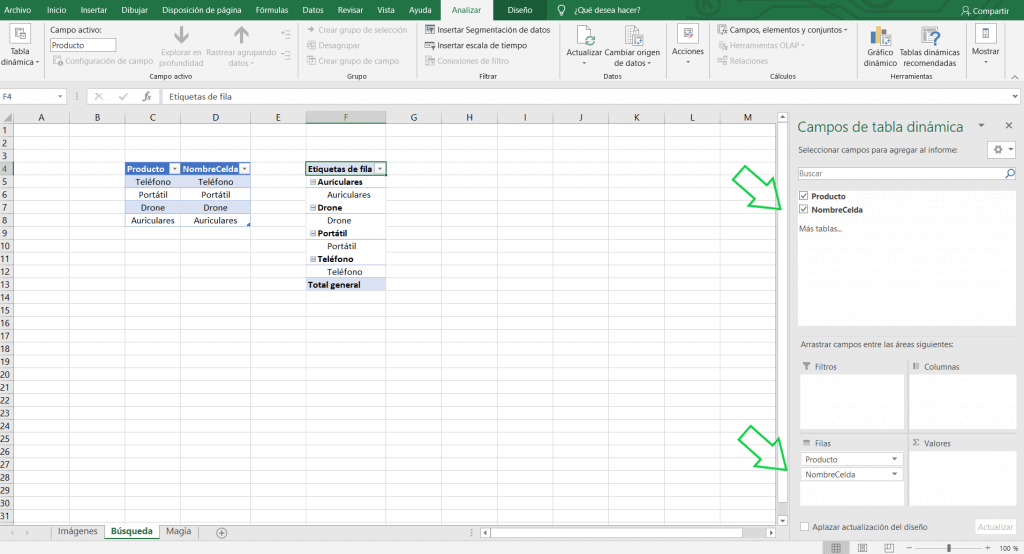Open the Etiquetas de fila filter dropdown
The height and width of the screenshot is (554, 1024).
click(x=379, y=169)
